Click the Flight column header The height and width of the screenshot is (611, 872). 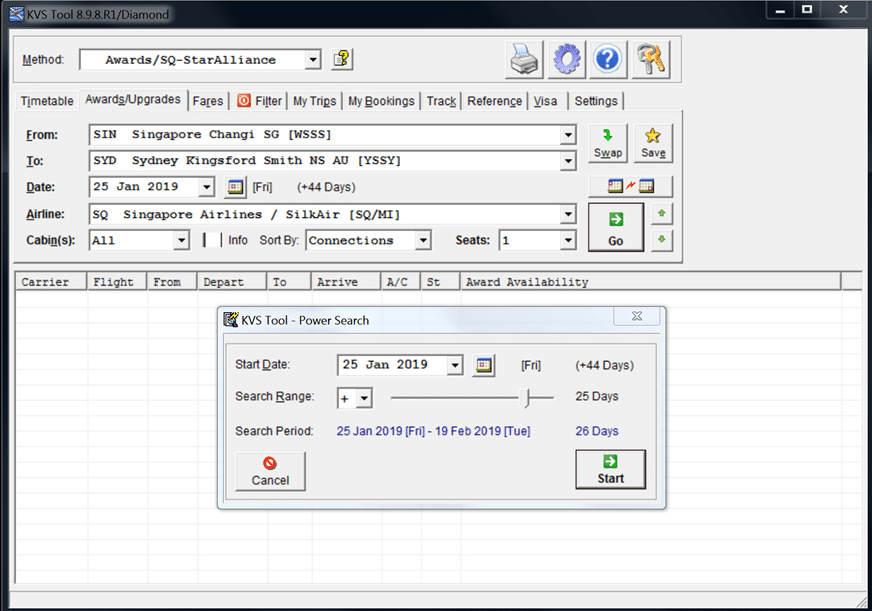pyautogui.click(x=117, y=282)
